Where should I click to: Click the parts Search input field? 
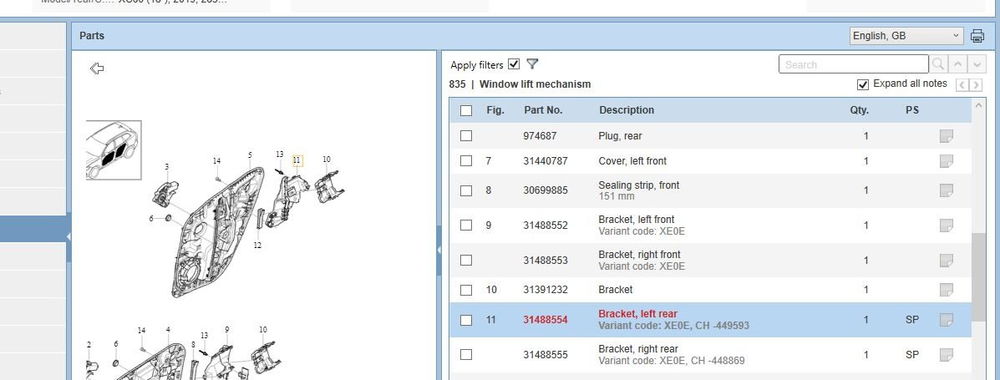click(853, 64)
